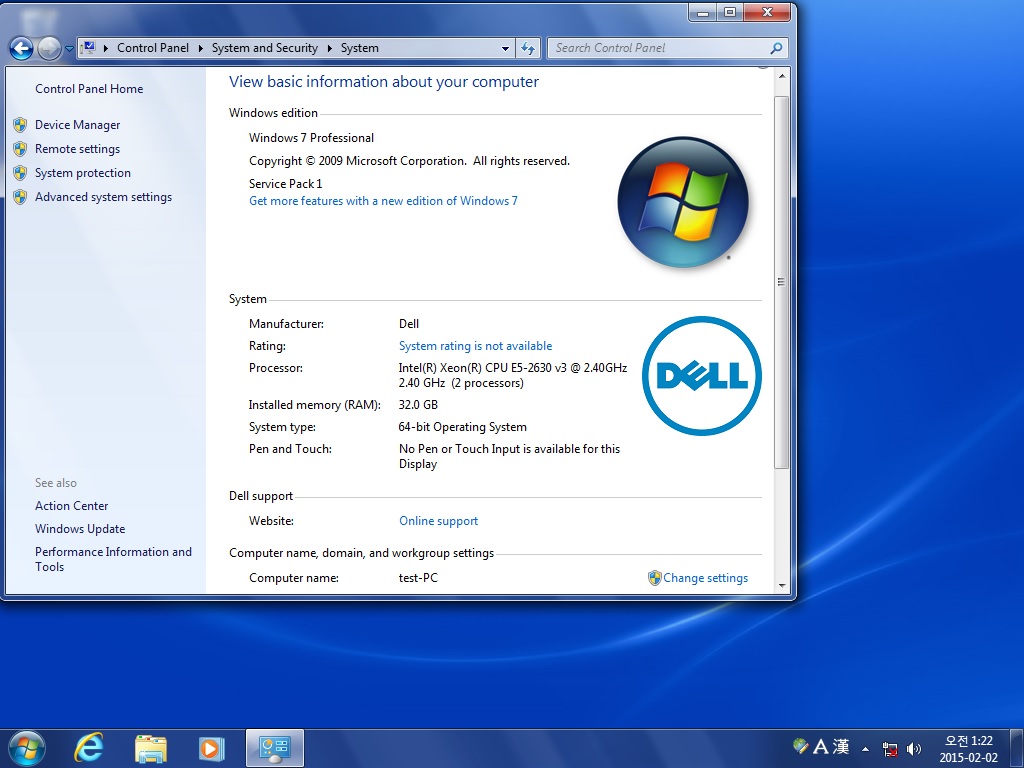This screenshot has height=768, width=1024.
Task: Open Advanced system settings
Action: click(103, 197)
